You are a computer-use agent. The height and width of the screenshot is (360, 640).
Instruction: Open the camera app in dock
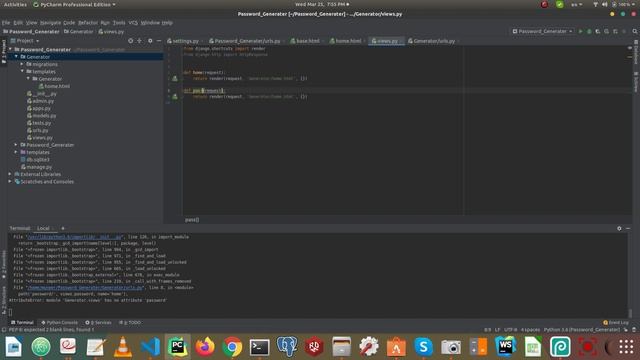pyautogui.click(x=451, y=347)
